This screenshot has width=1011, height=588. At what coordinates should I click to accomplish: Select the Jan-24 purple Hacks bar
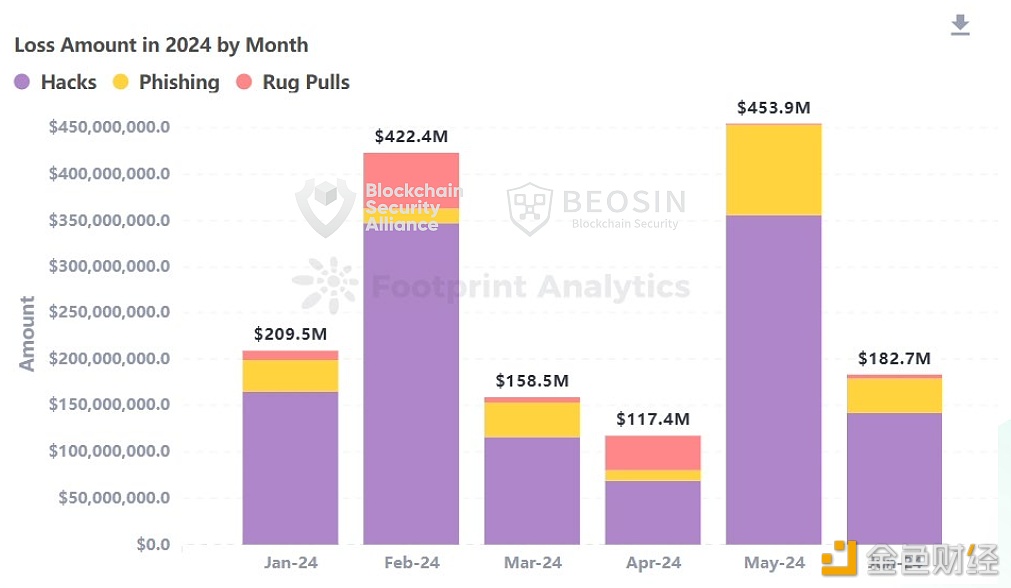[290, 468]
